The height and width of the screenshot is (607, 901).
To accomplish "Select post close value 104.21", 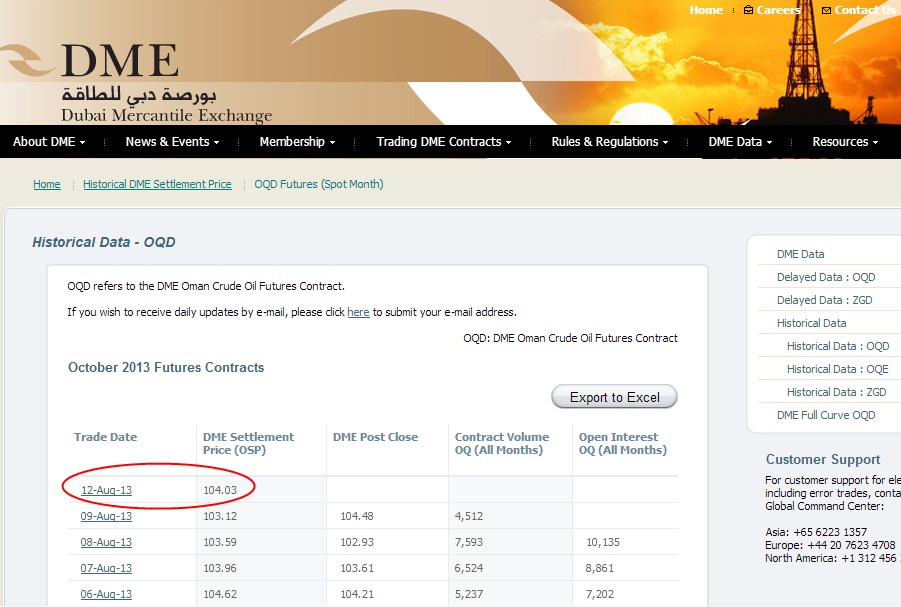I will [x=357, y=594].
